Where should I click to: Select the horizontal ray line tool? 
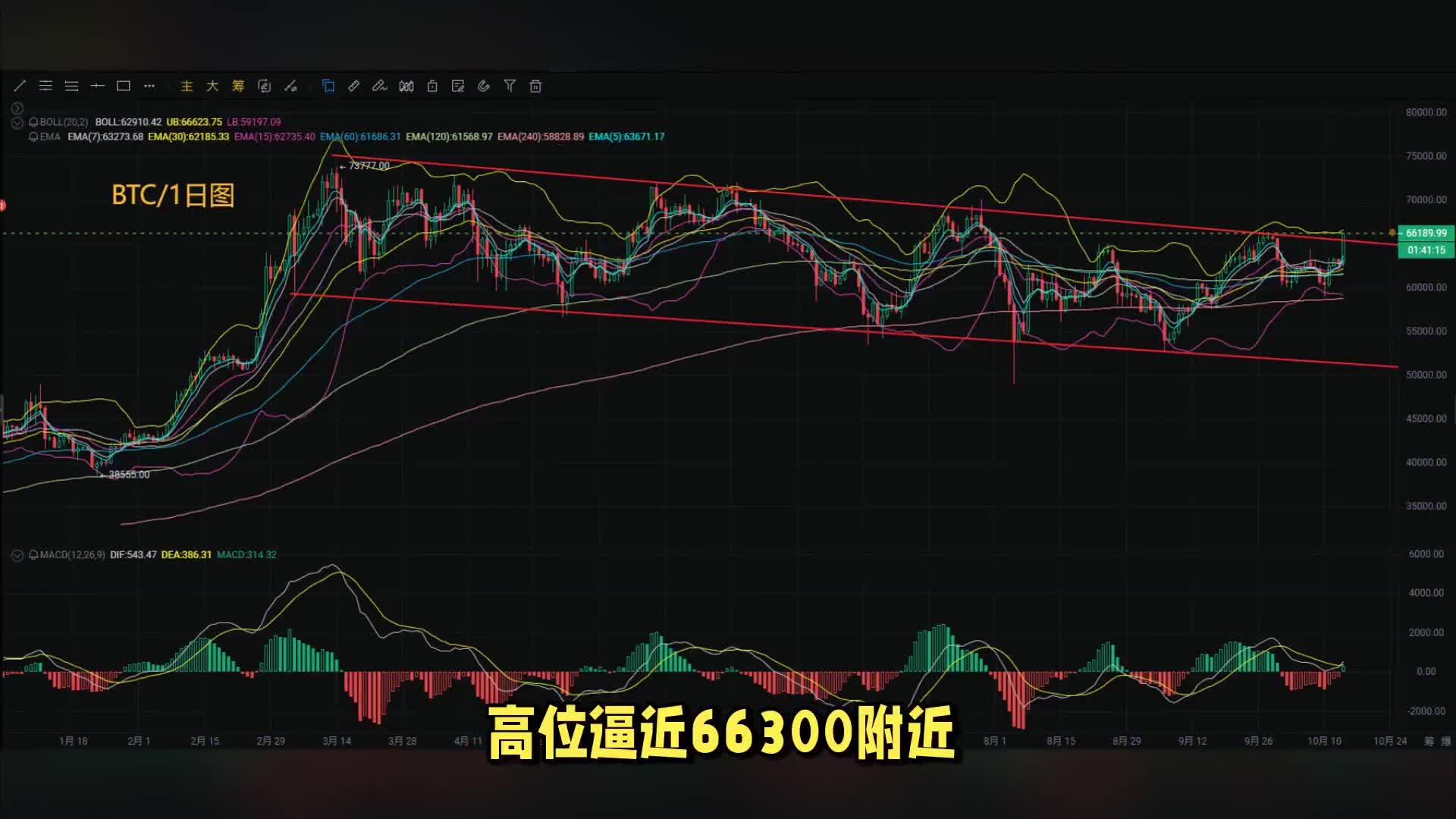pos(97,86)
